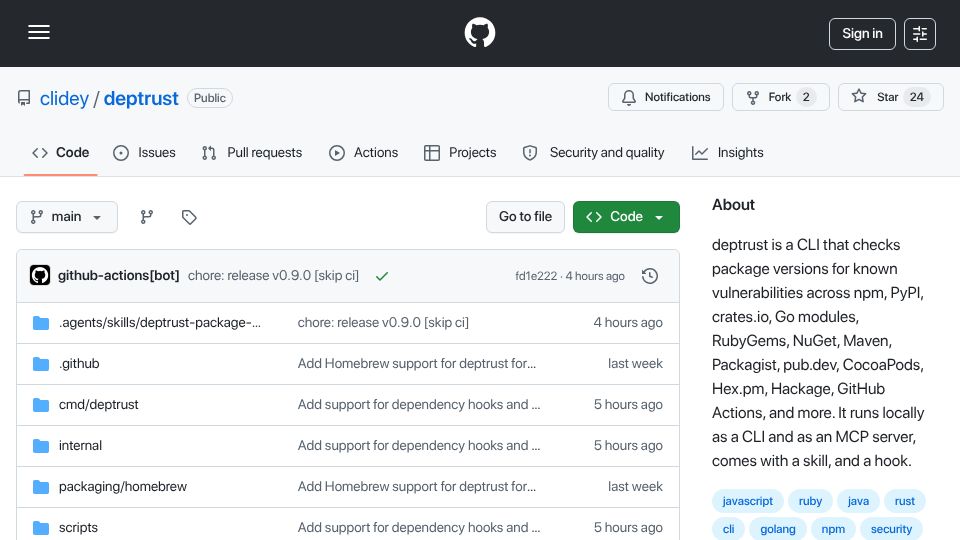This screenshot has height=540, width=960.
Task: View branches via the branch icon
Action: click(146, 217)
